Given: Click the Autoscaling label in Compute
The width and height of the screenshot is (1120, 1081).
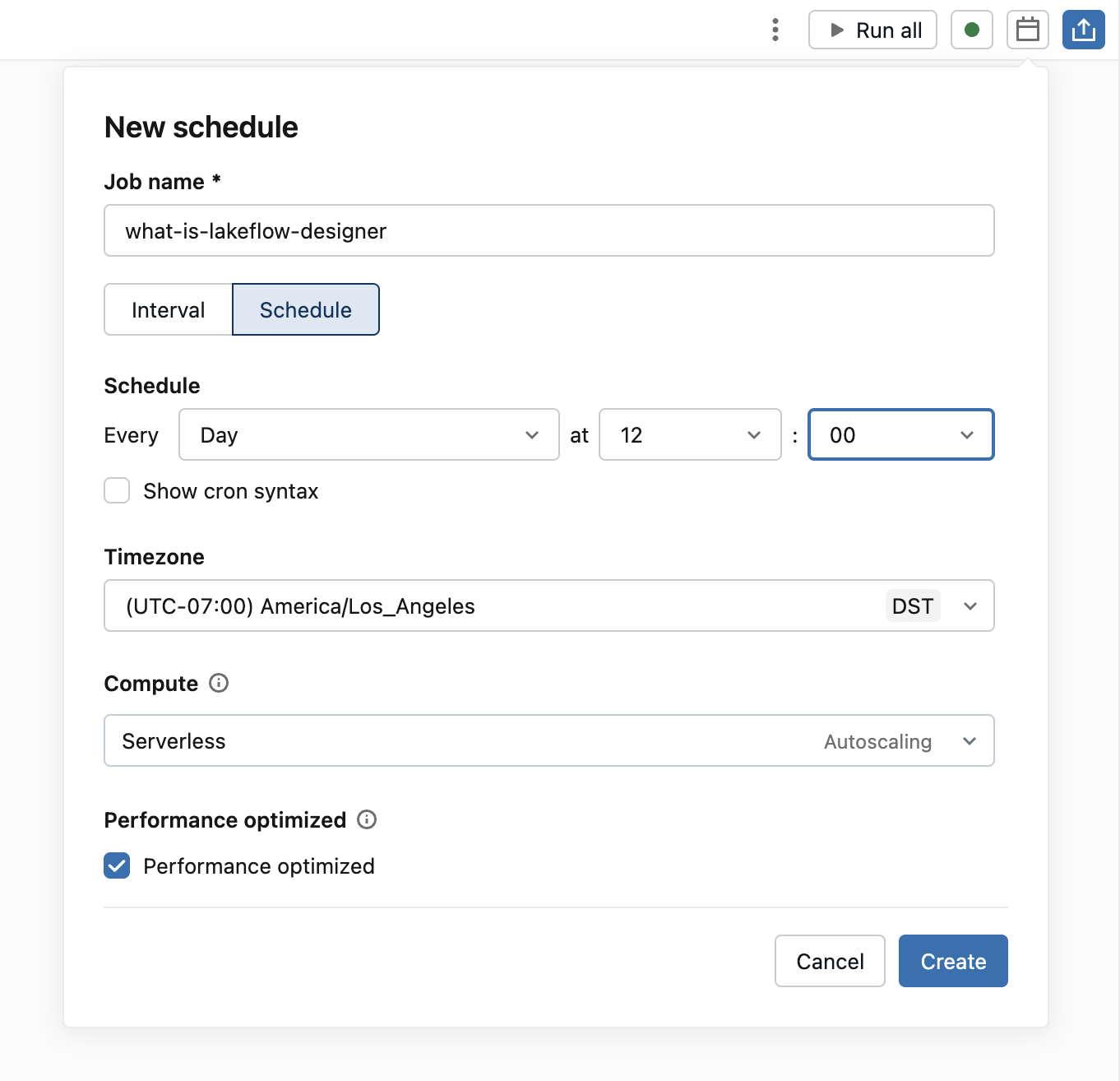Looking at the screenshot, I should 877,741.
